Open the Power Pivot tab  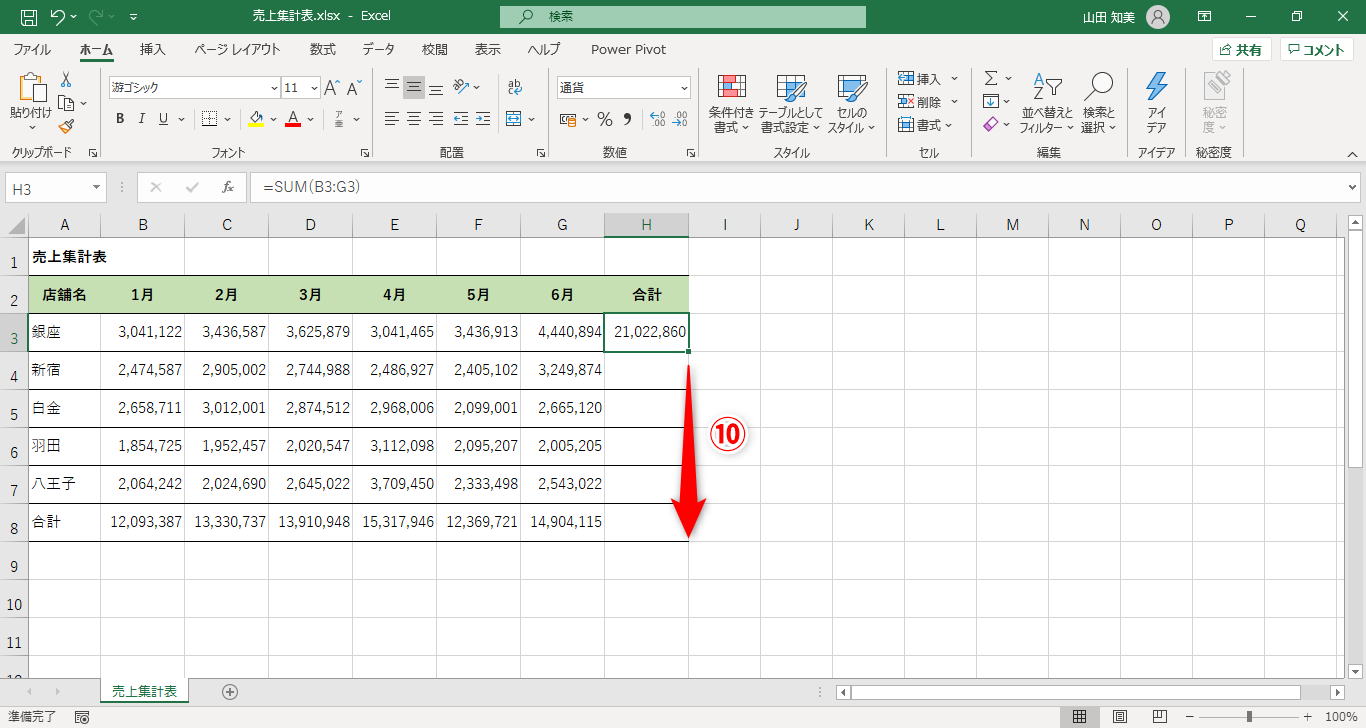tap(628, 49)
